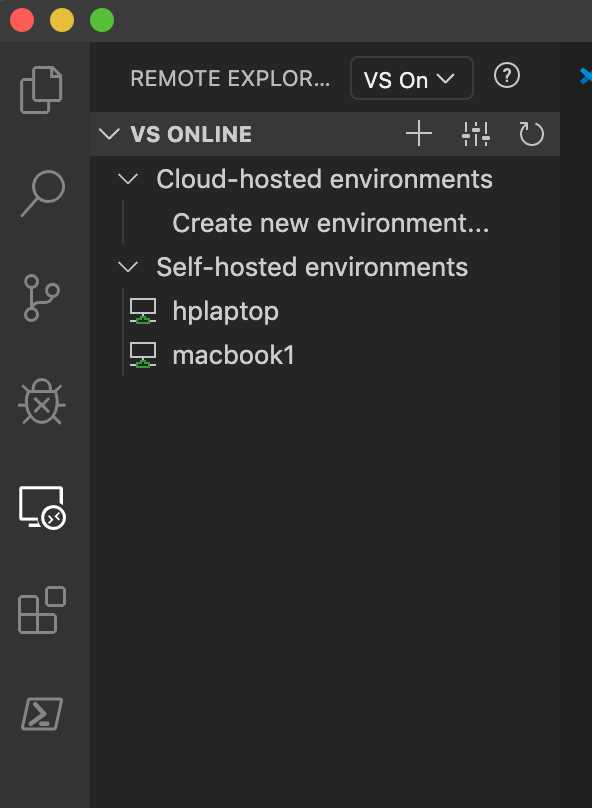Click the macbook1 computer icon
Image resolution: width=592 pixels, height=808 pixels.
(143, 355)
